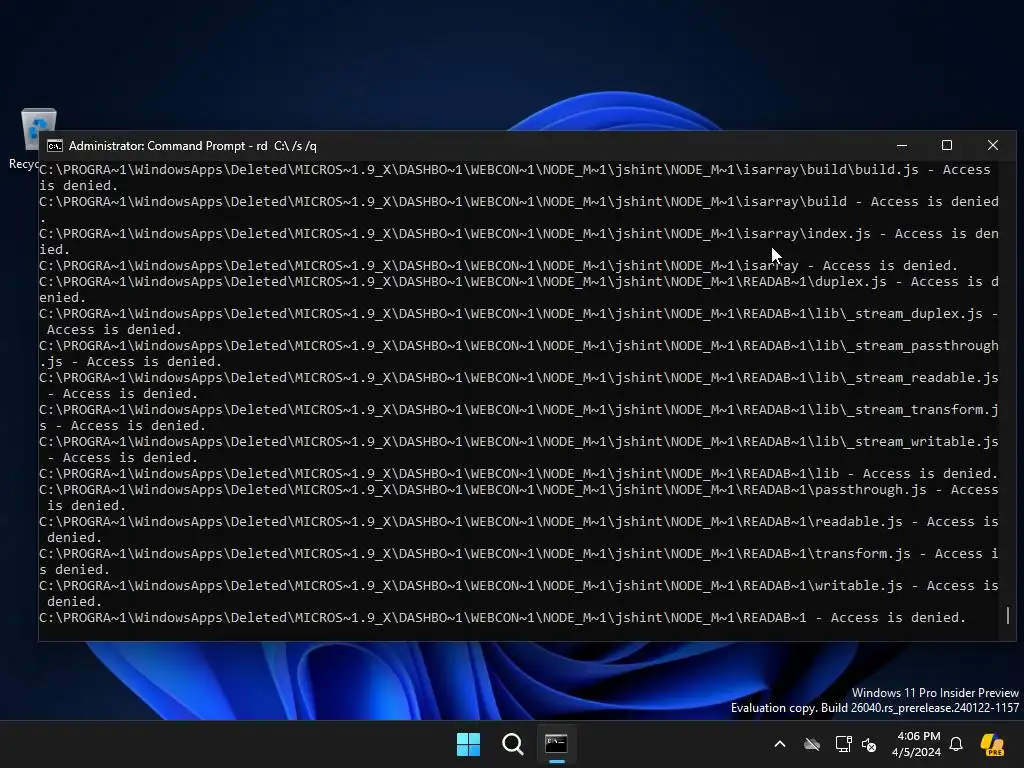
Task: Click the _stream_readable.js output line
Action: tap(519, 377)
